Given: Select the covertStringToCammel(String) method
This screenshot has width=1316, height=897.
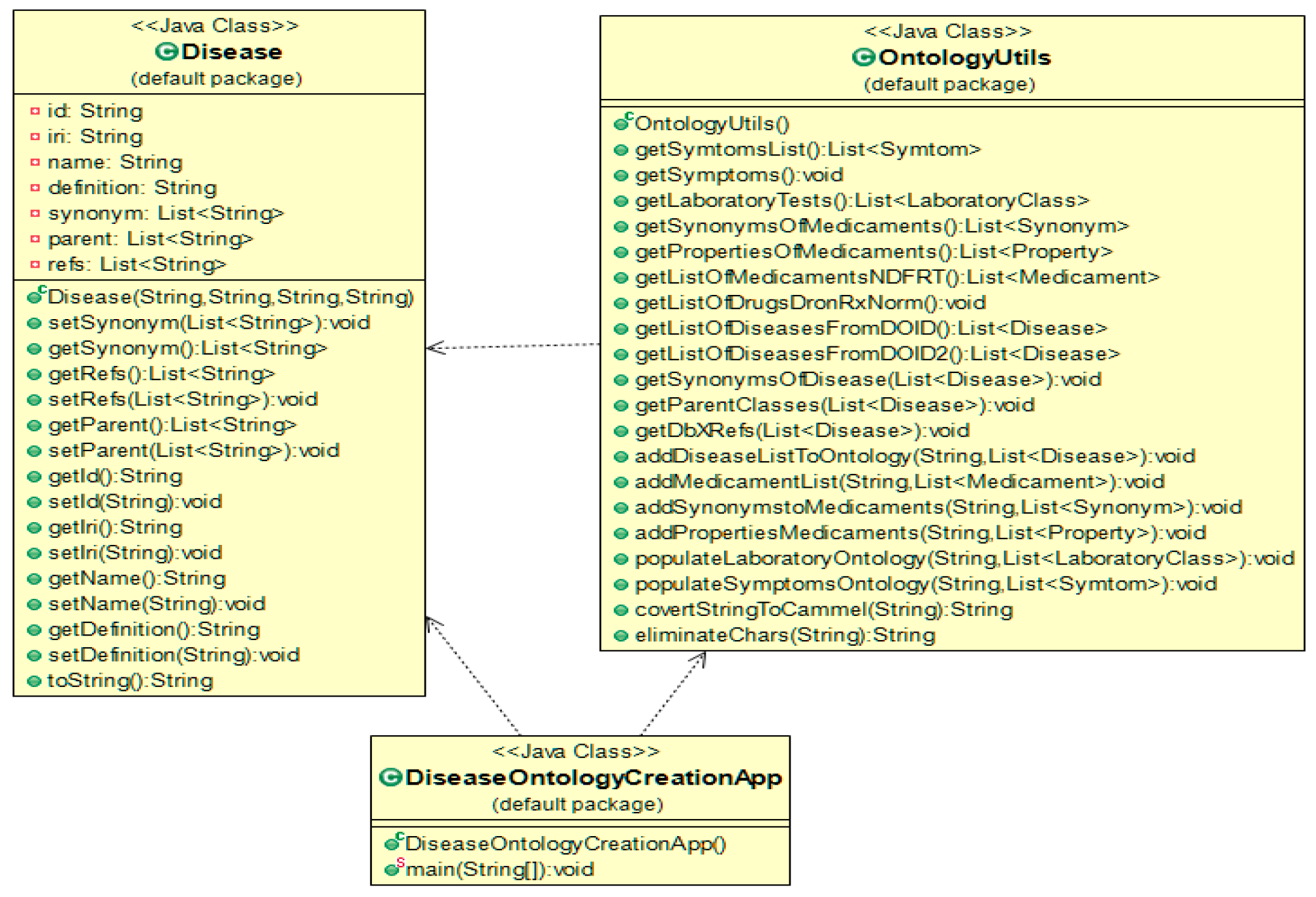Looking at the screenshot, I should (x=823, y=610).
